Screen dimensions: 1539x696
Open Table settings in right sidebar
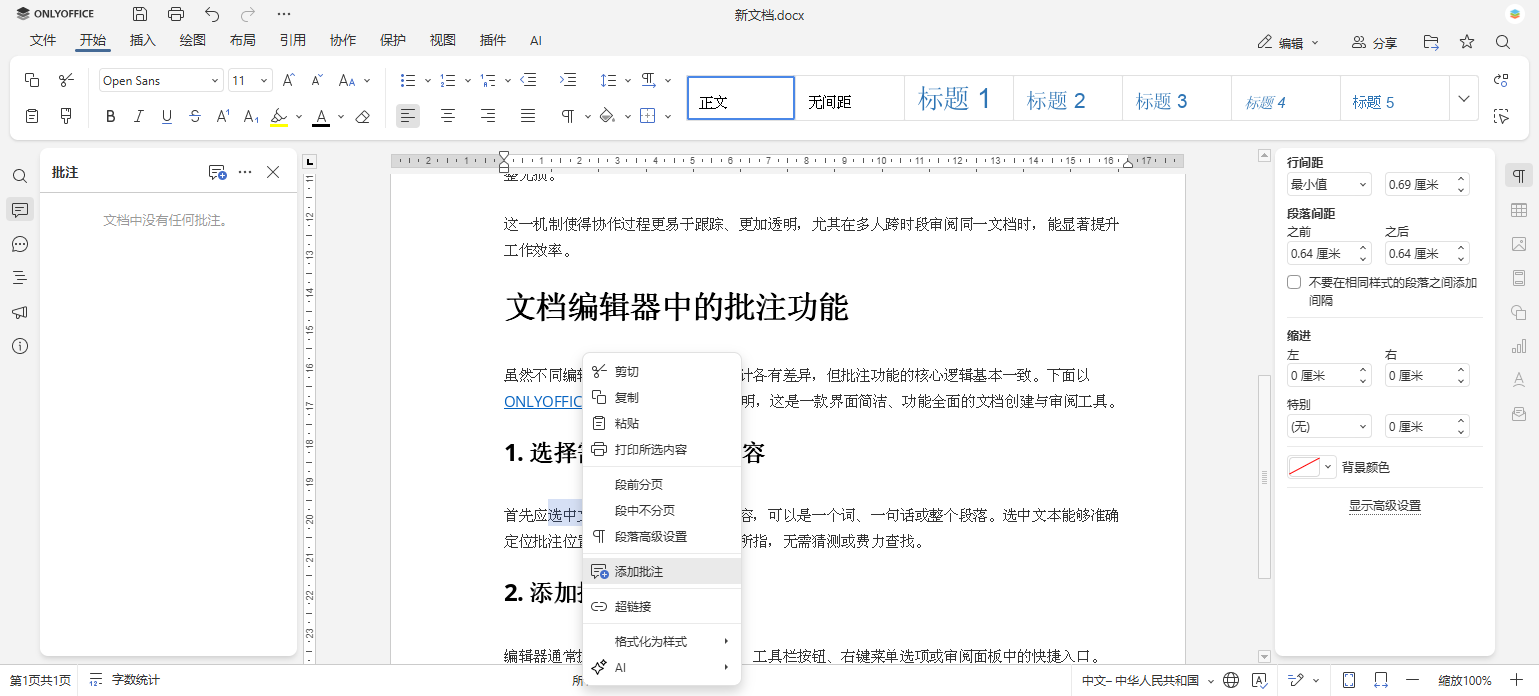click(x=1518, y=209)
